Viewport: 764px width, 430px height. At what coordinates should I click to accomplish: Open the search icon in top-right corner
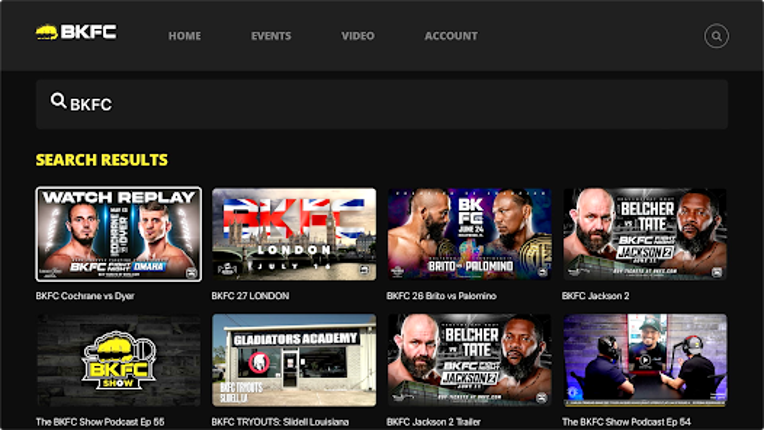pyautogui.click(x=716, y=36)
